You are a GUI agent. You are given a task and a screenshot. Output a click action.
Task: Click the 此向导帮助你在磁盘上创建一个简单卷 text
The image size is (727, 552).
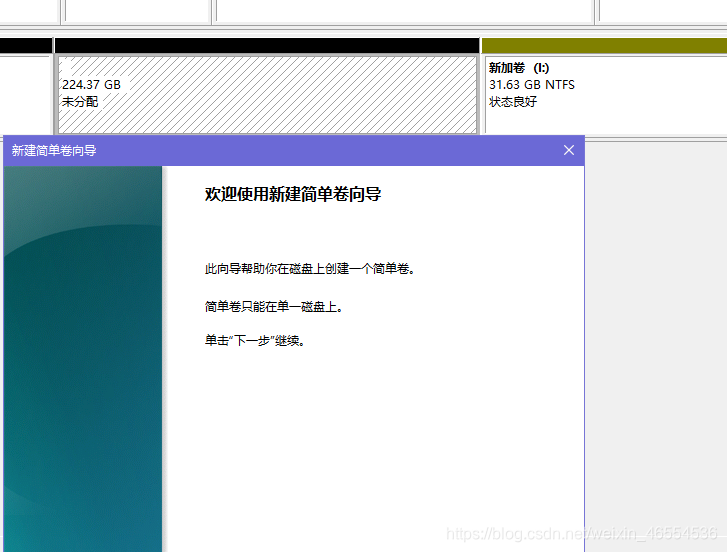click(x=310, y=269)
